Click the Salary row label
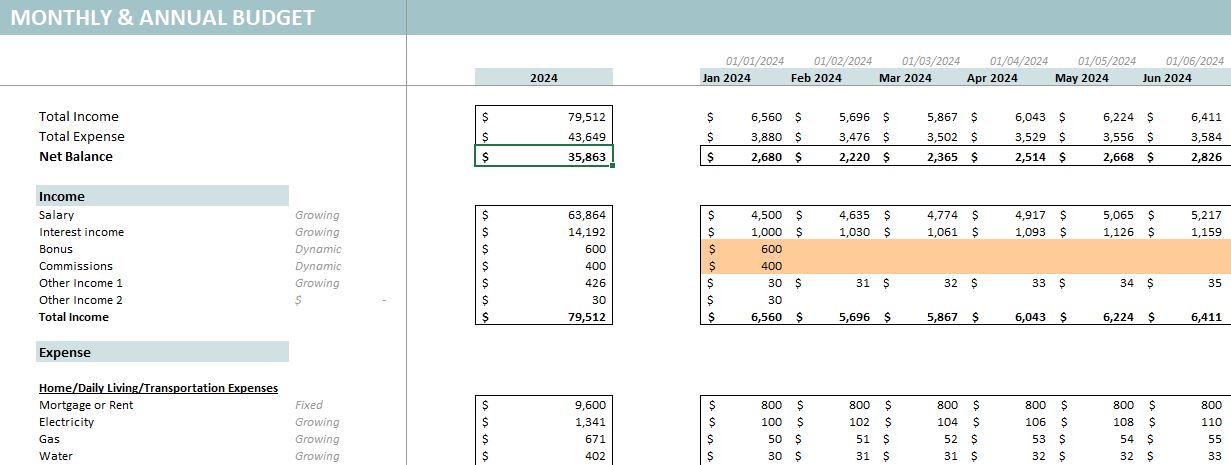 click(56, 215)
